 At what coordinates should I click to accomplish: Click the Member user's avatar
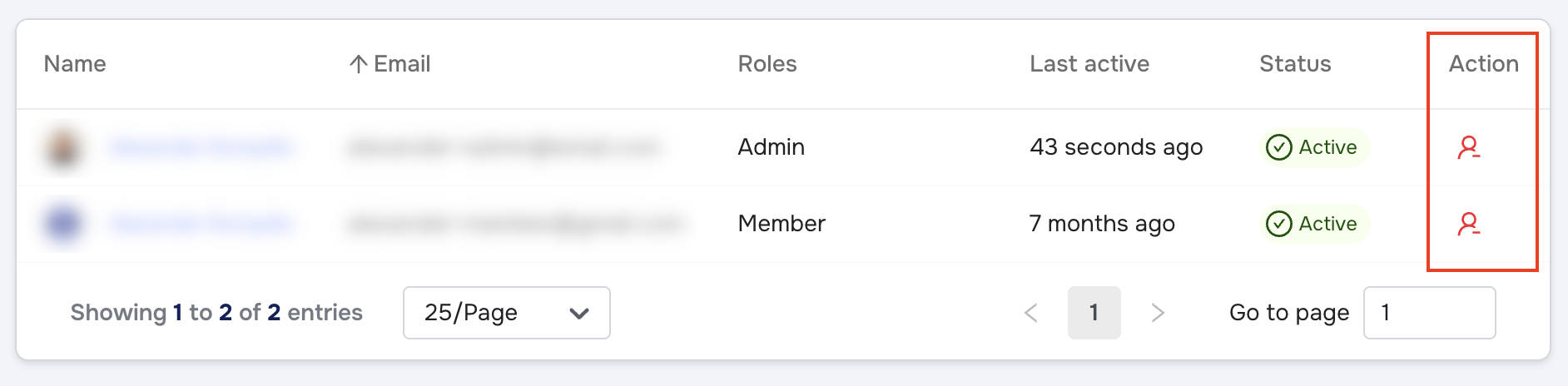(64, 224)
